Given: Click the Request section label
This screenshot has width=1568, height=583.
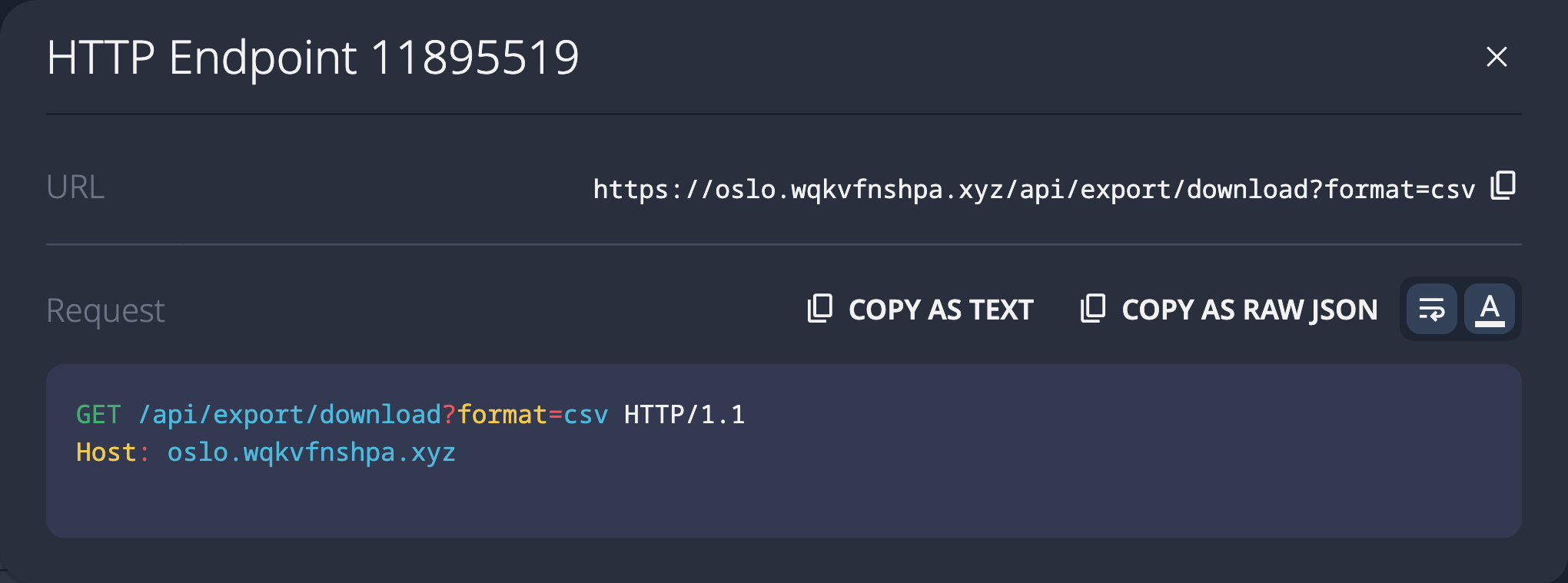Looking at the screenshot, I should [105, 310].
